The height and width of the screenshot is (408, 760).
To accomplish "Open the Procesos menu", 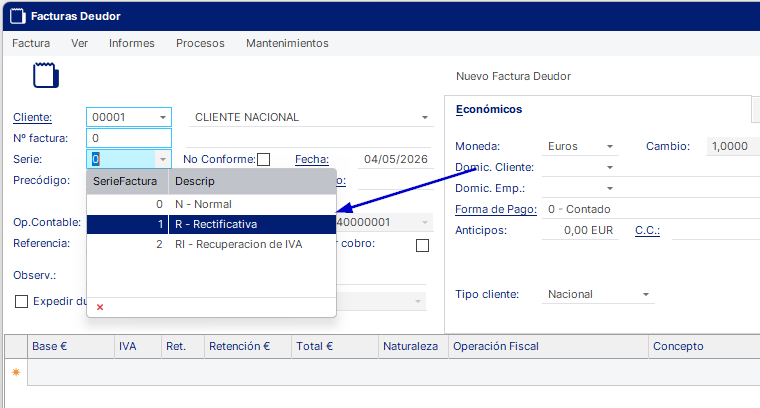I will coord(200,43).
